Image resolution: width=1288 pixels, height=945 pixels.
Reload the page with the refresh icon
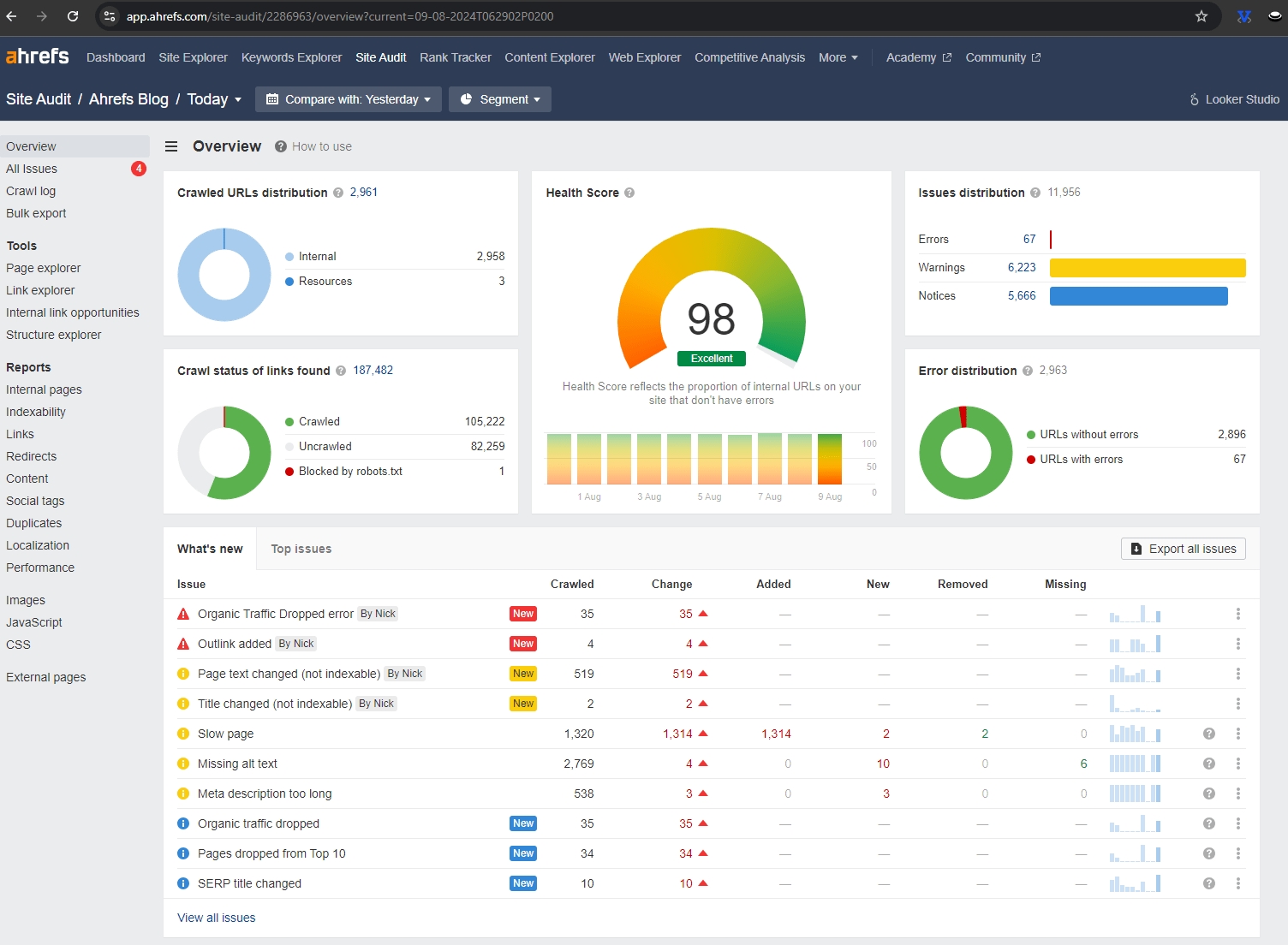coord(72,15)
